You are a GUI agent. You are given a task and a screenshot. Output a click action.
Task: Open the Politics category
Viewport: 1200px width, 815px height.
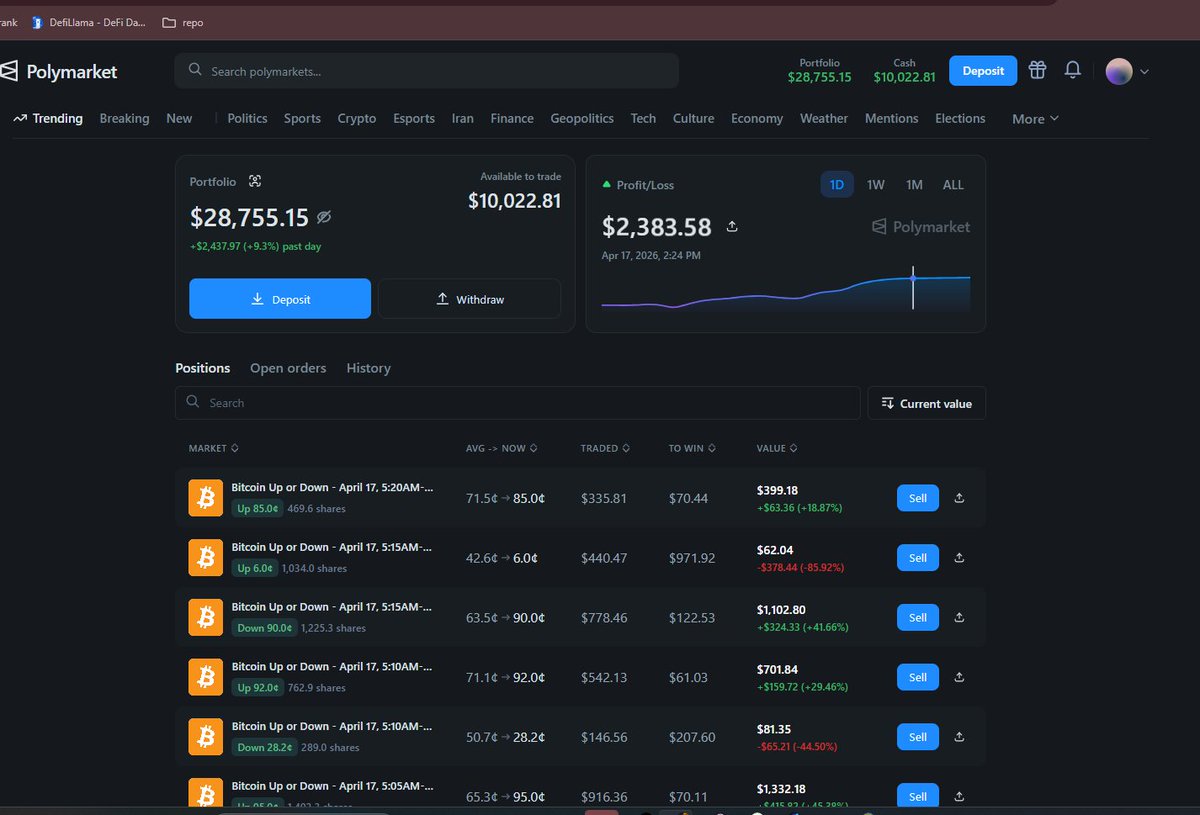[x=247, y=118]
